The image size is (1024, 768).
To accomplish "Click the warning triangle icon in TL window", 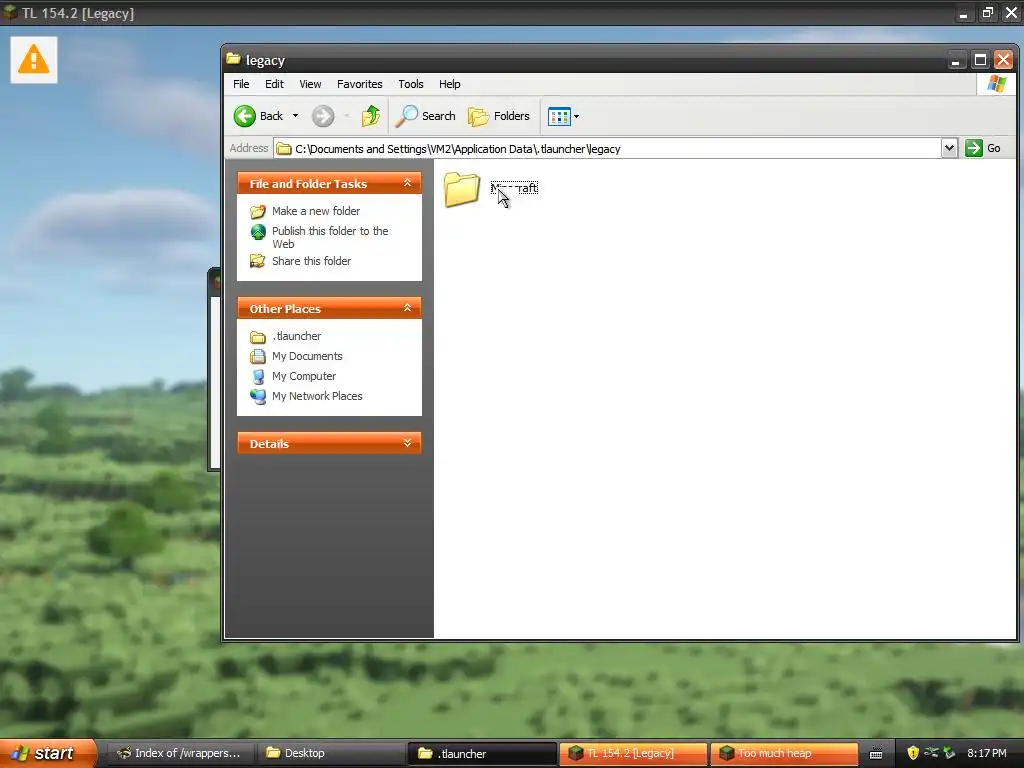I will tap(33, 60).
